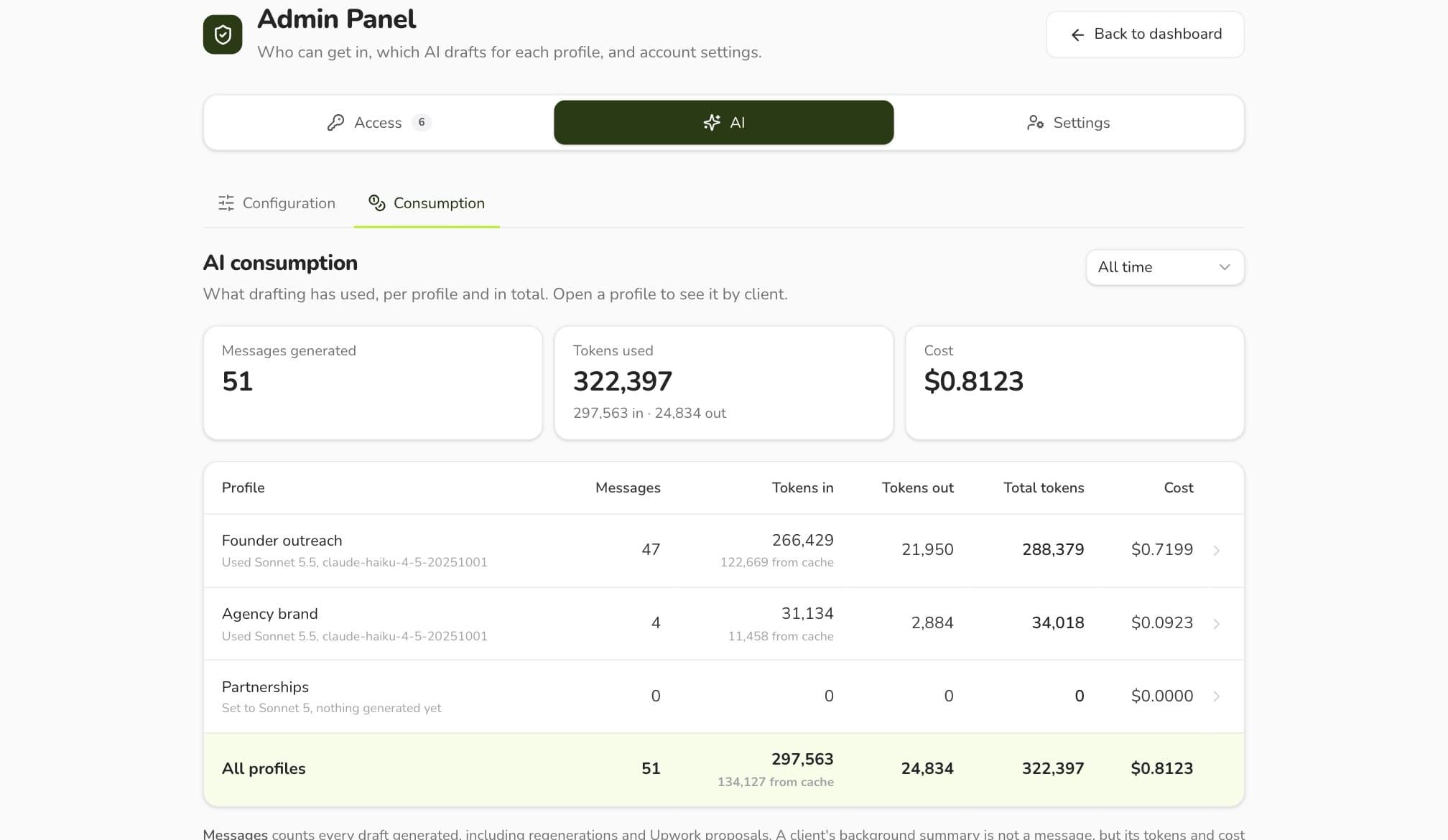Click '134,127 from cache' total note
This screenshot has width=1448, height=840.
click(776, 782)
